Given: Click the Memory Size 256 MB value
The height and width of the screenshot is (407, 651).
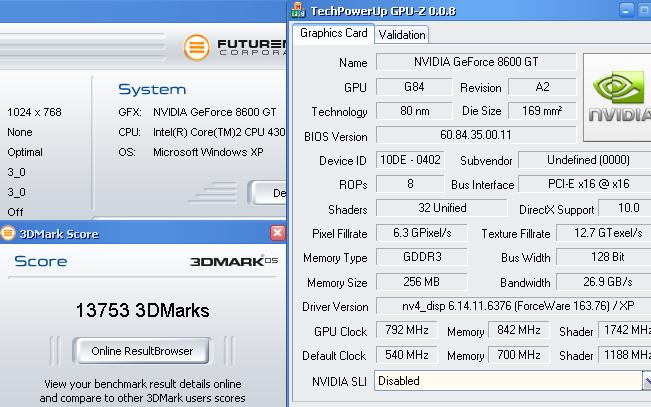Looking at the screenshot, I should pyautogui.click(x=422, y=282).
